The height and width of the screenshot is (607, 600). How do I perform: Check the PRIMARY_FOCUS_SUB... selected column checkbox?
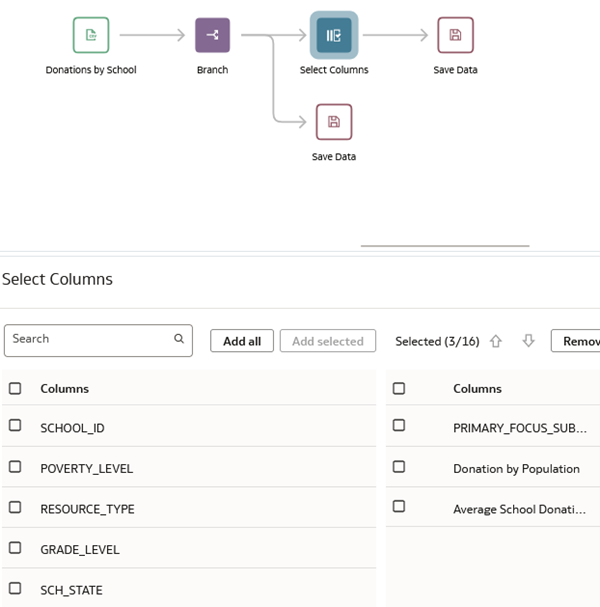(399, 426)
